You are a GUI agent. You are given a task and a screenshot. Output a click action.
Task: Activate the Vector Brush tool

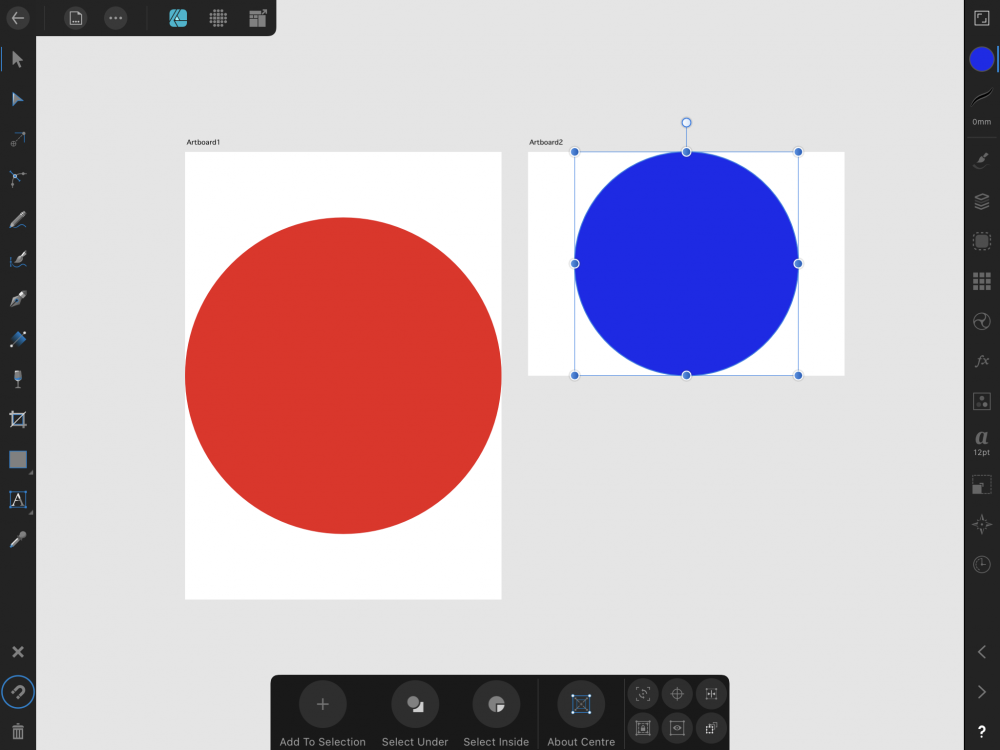[x=17, y=259]
